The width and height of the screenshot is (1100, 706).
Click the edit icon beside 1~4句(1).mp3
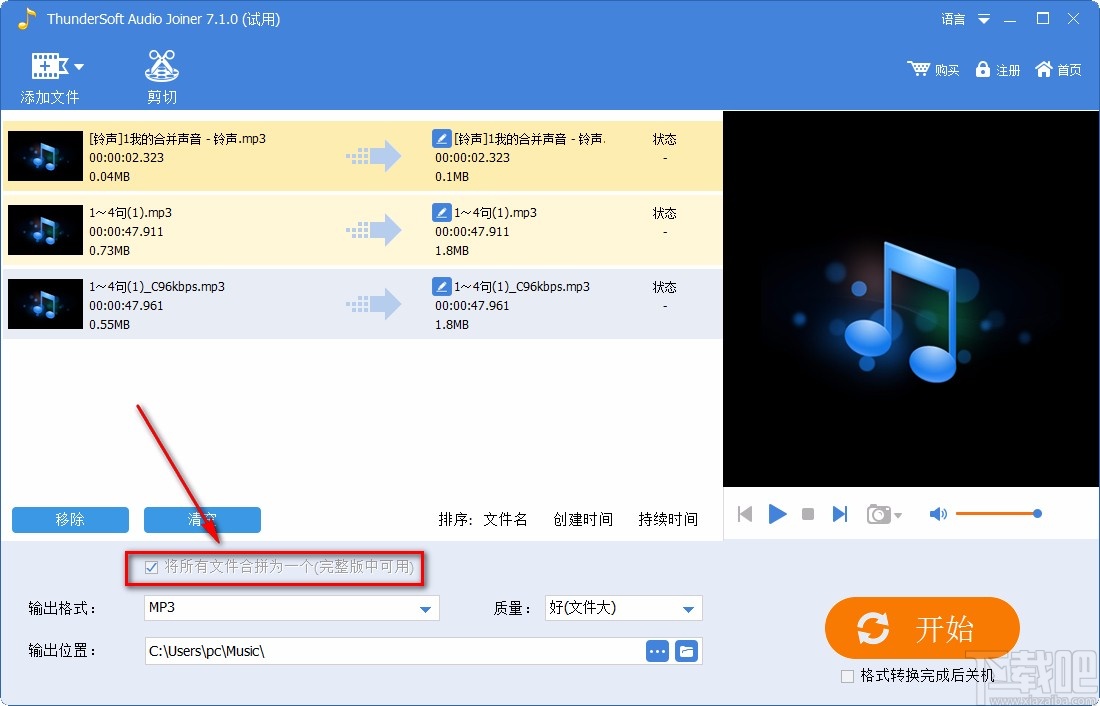click(441, 212)
